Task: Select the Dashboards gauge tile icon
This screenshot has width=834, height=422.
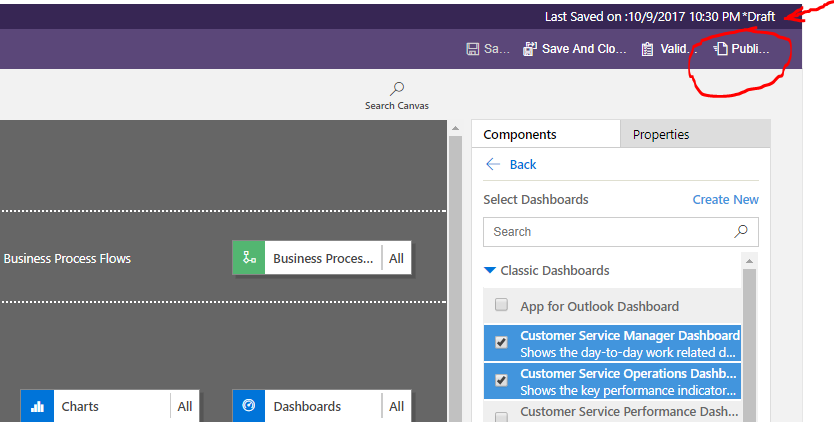Action: tap(248, 406)
